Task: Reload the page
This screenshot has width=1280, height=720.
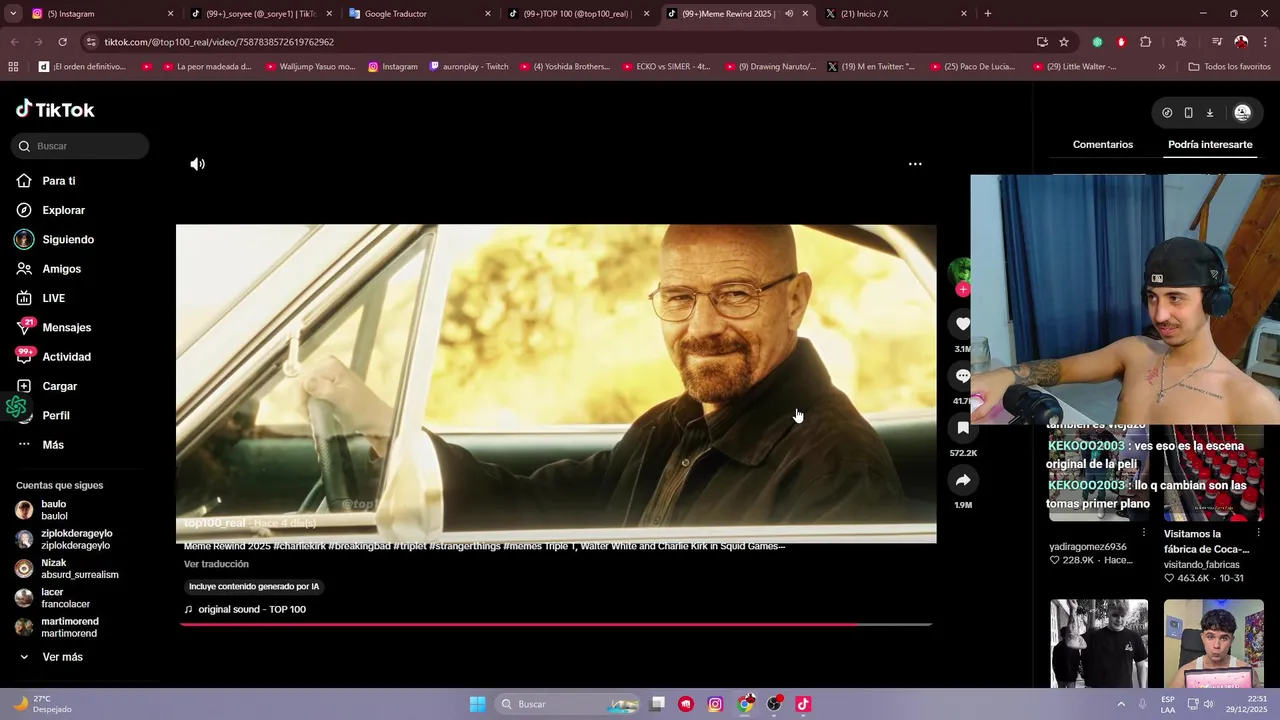Action: (x=62, y=42)
